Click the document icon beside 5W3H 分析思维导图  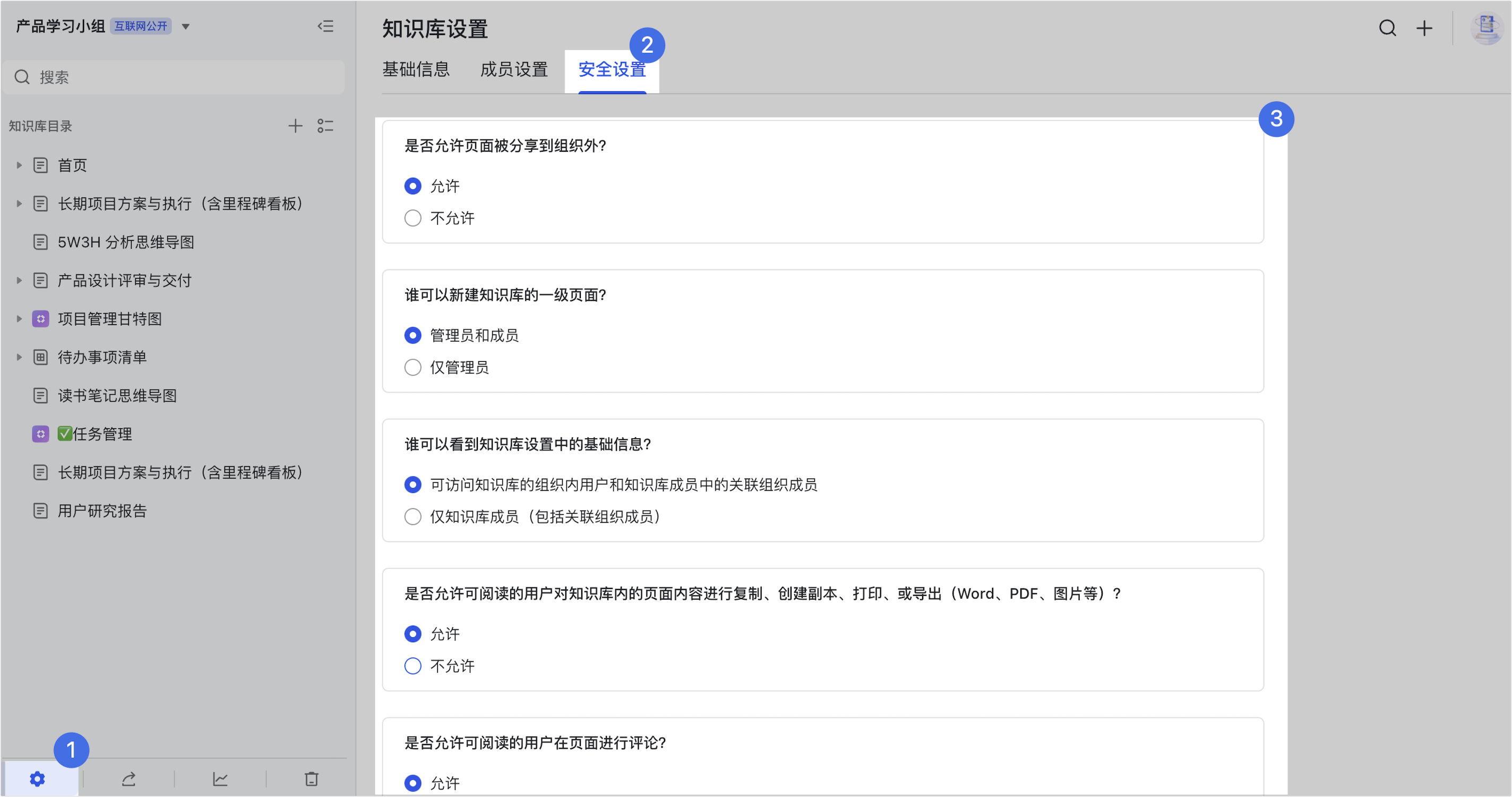40,242
